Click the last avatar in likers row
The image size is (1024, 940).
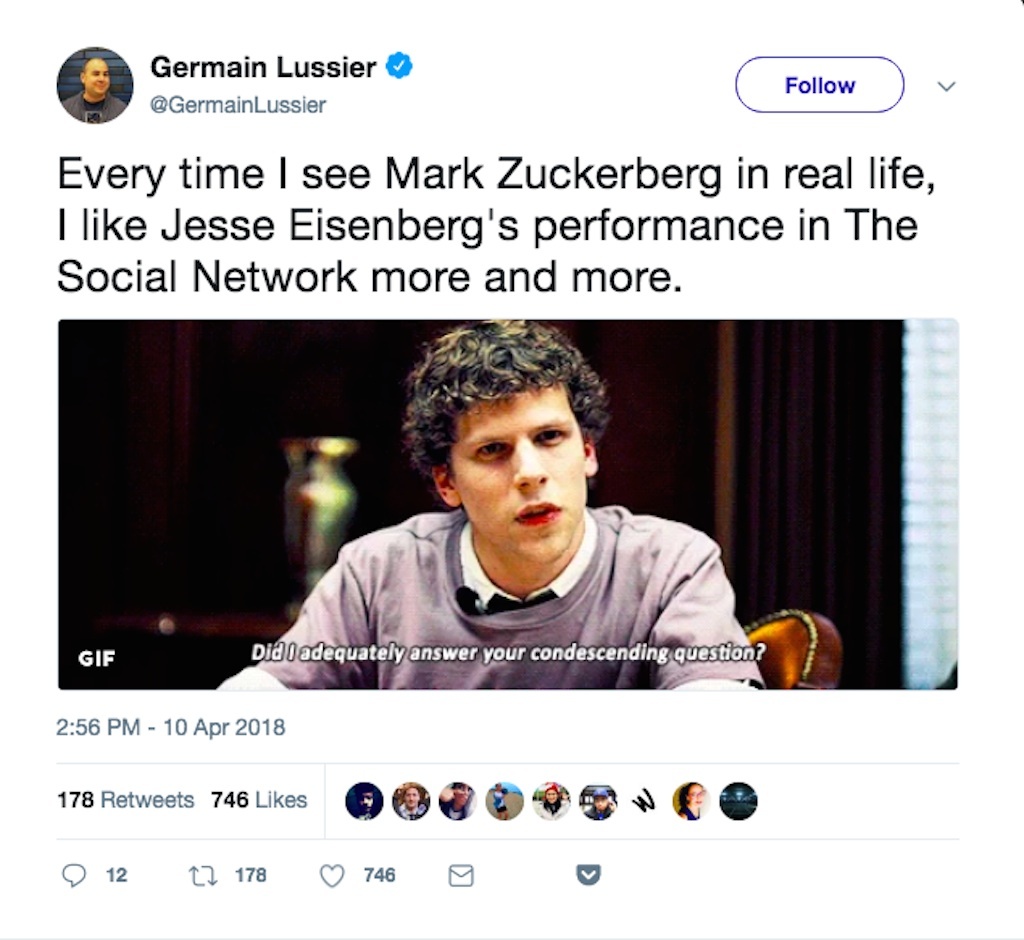point(739,801)
